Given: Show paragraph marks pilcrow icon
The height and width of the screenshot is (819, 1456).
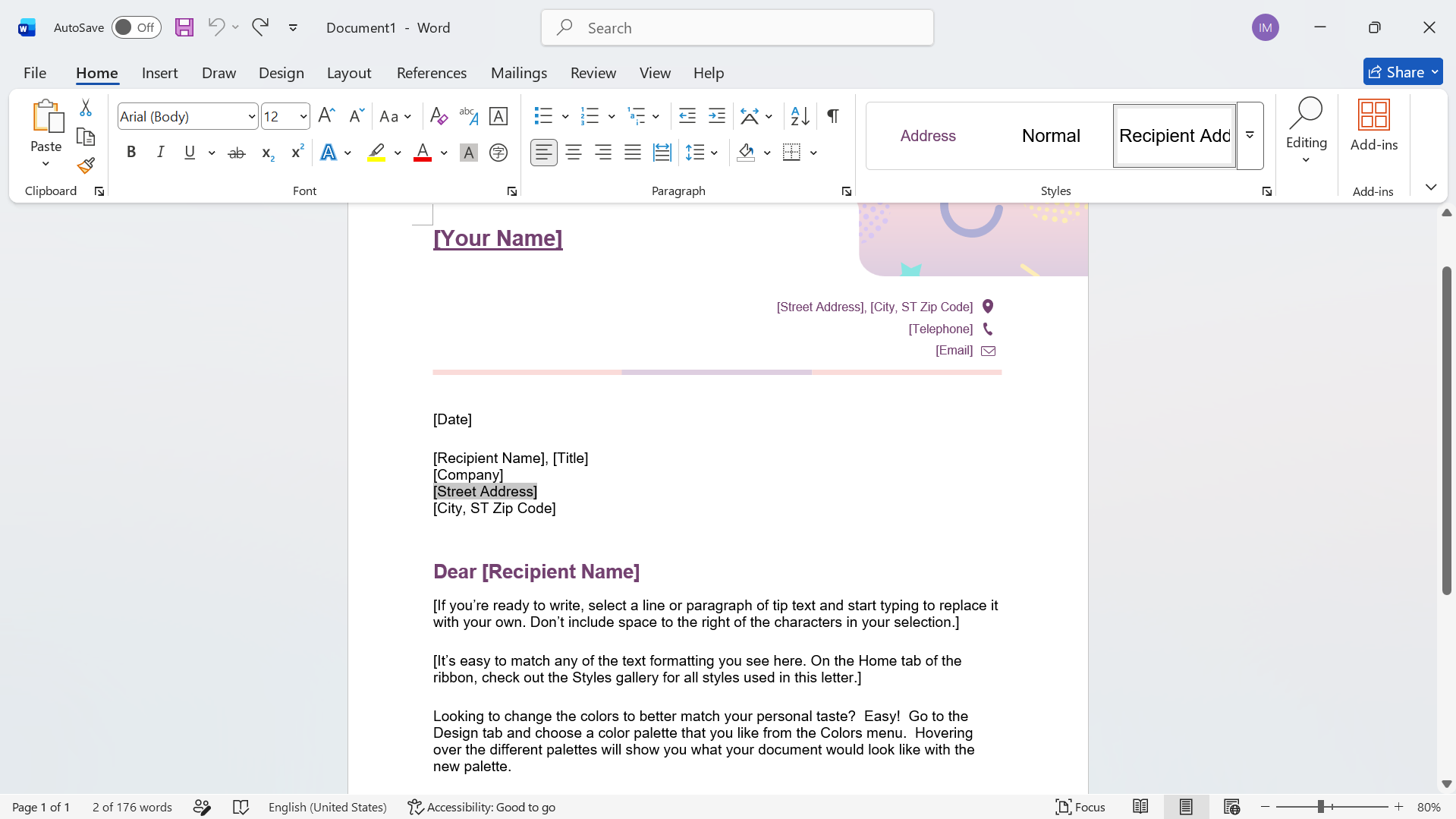Looking at the screenshot, I should [x=832, y=116].
